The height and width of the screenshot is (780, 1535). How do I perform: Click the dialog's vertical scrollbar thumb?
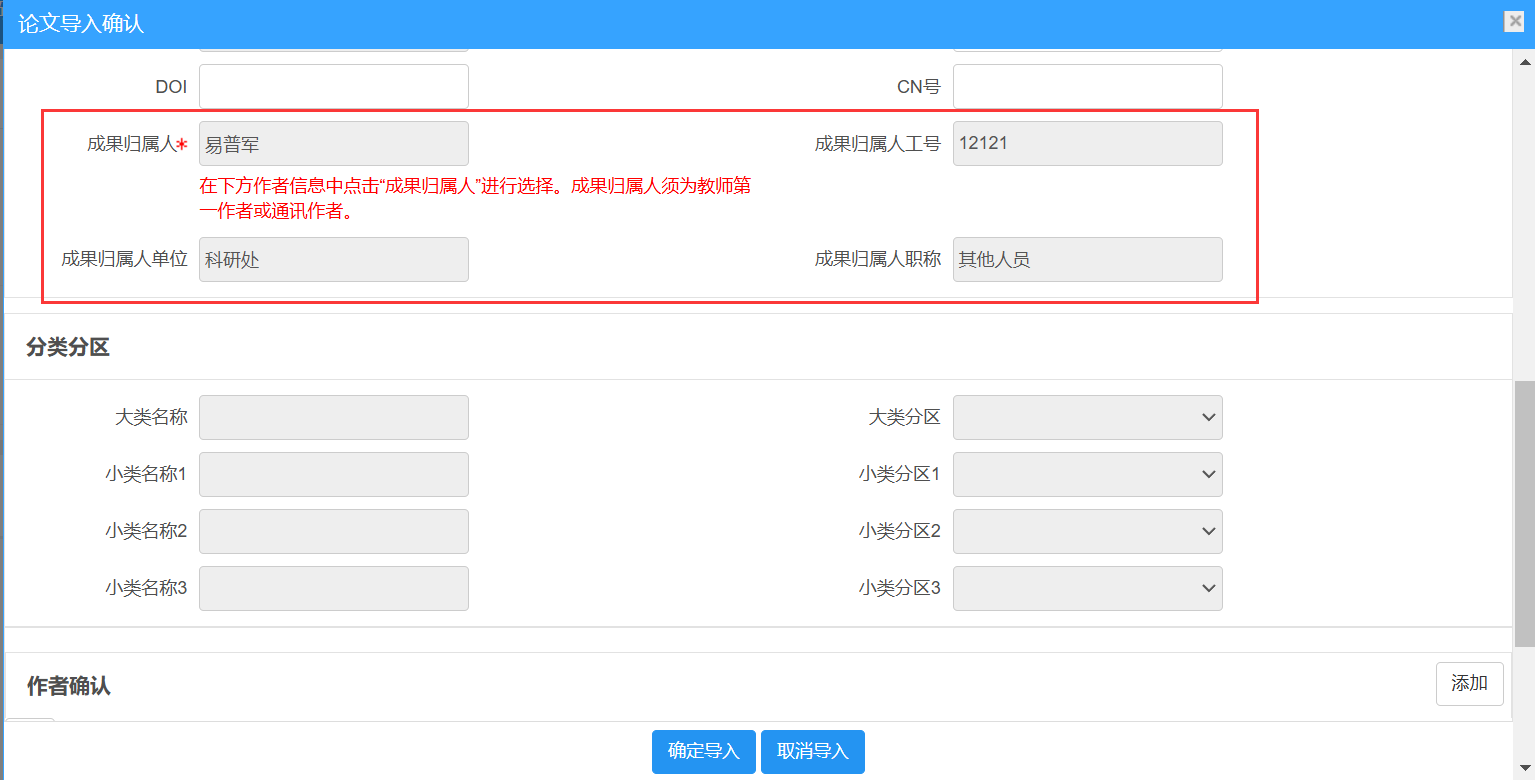click(1524, 512)
